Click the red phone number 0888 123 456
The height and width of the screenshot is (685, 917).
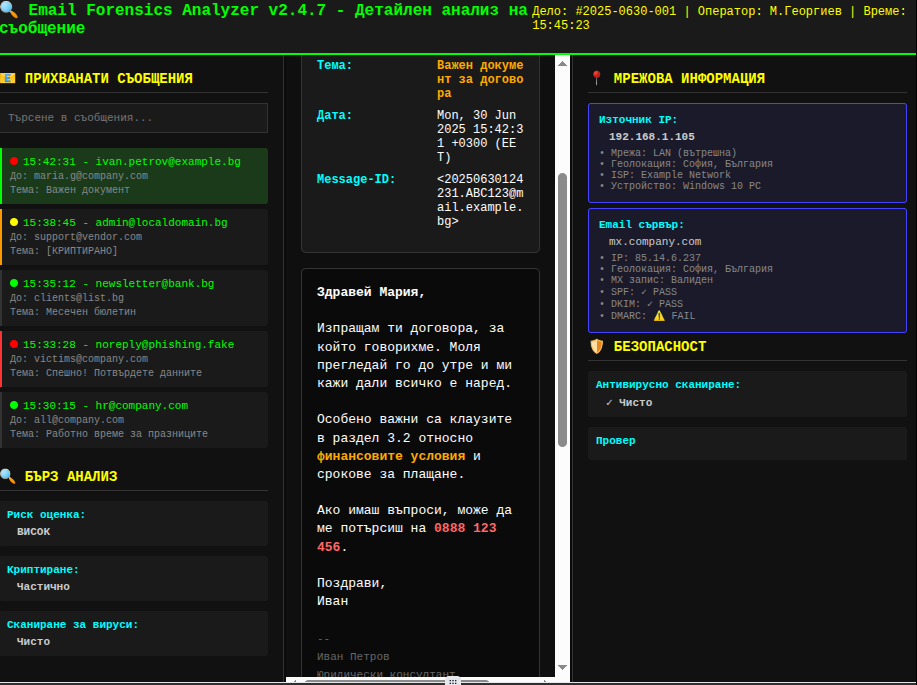(x=406, y=537)
